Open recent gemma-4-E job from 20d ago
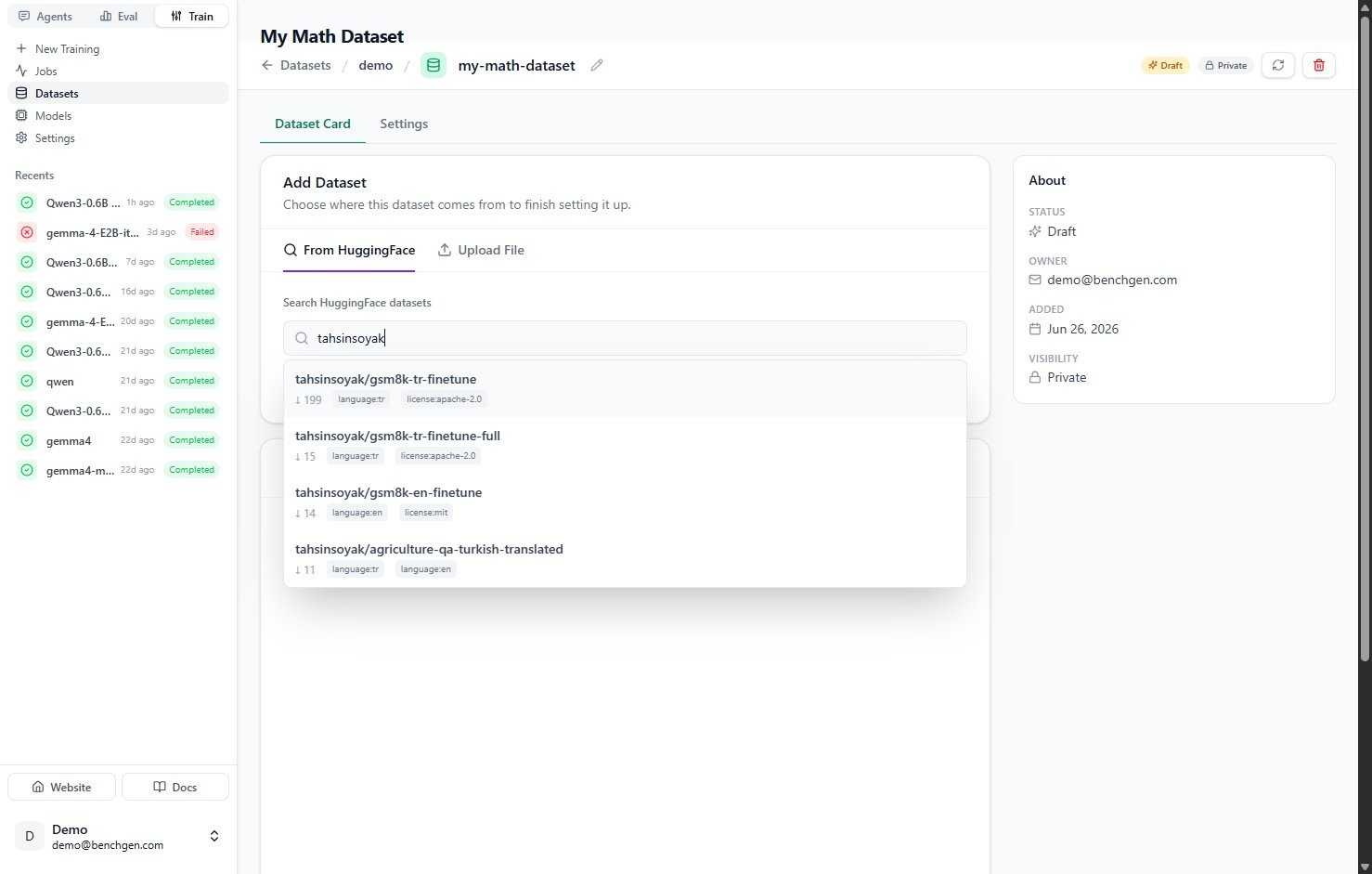Screen dimensions: 1372x874 [118, 321]
